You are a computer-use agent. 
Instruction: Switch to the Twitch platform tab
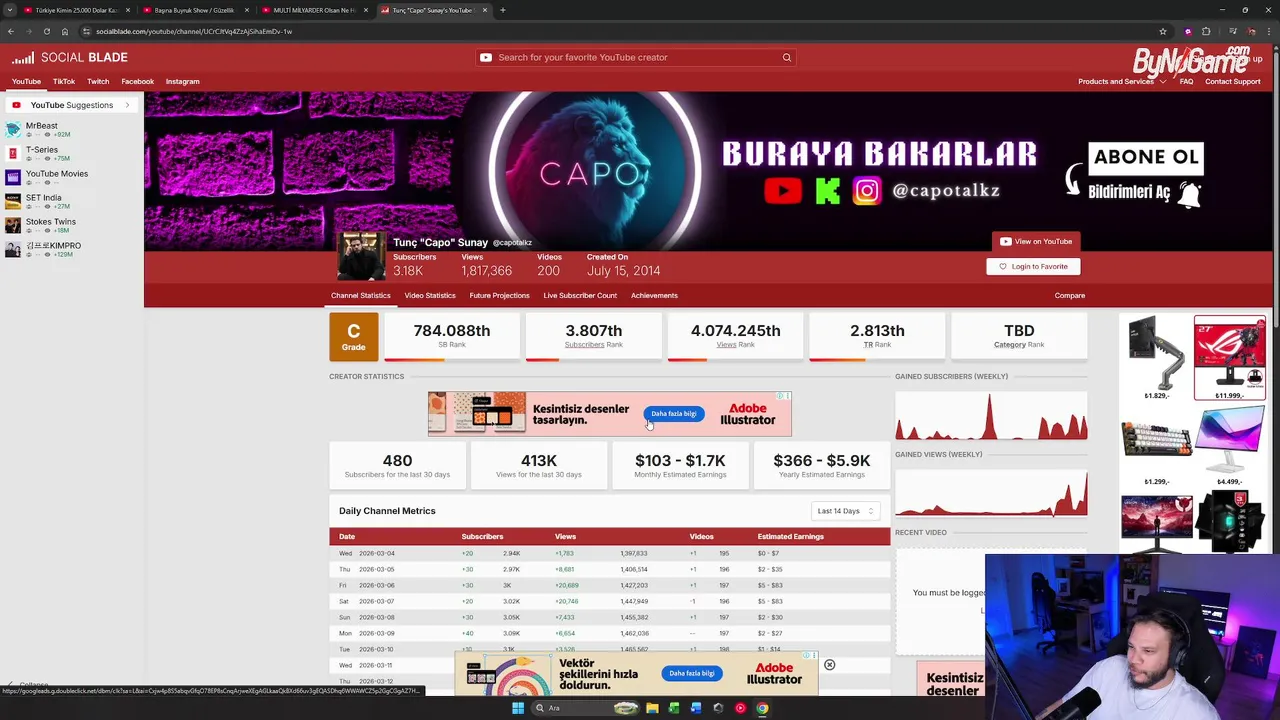pyautogui.click(x=98, y=81)
